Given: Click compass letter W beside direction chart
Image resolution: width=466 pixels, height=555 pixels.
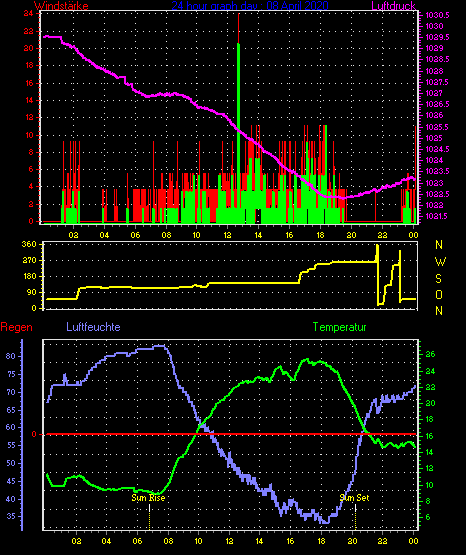Looking at the screenshot, I should (x=440, y=262).
